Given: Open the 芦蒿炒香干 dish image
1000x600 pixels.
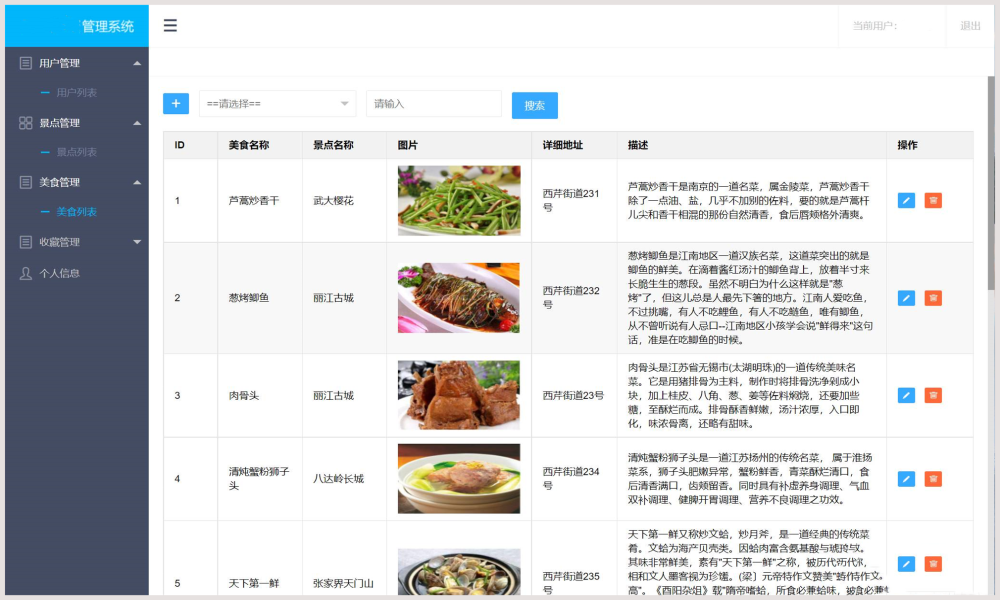Looking at the screenshot, I should 459,200.
